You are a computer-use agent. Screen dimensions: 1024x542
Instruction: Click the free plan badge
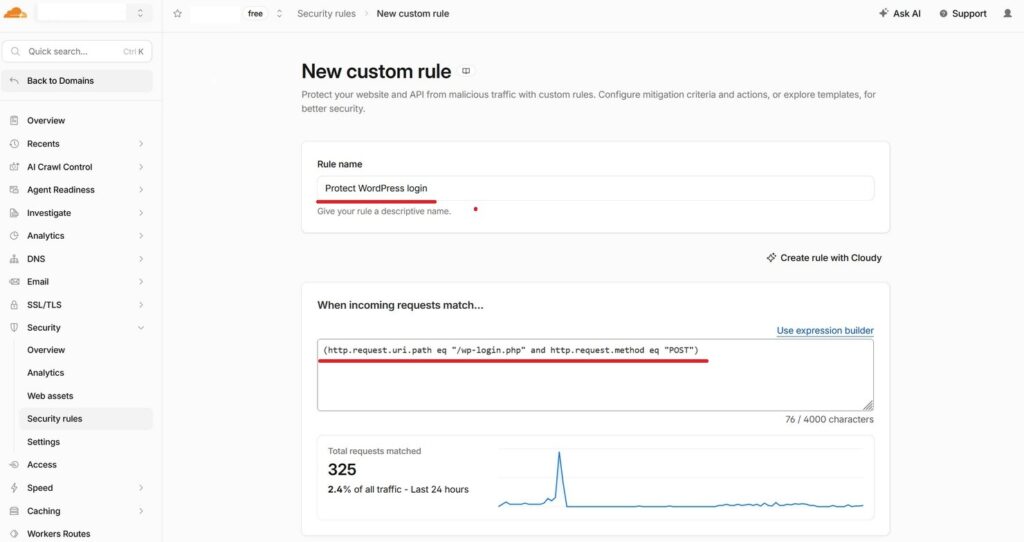255,14
